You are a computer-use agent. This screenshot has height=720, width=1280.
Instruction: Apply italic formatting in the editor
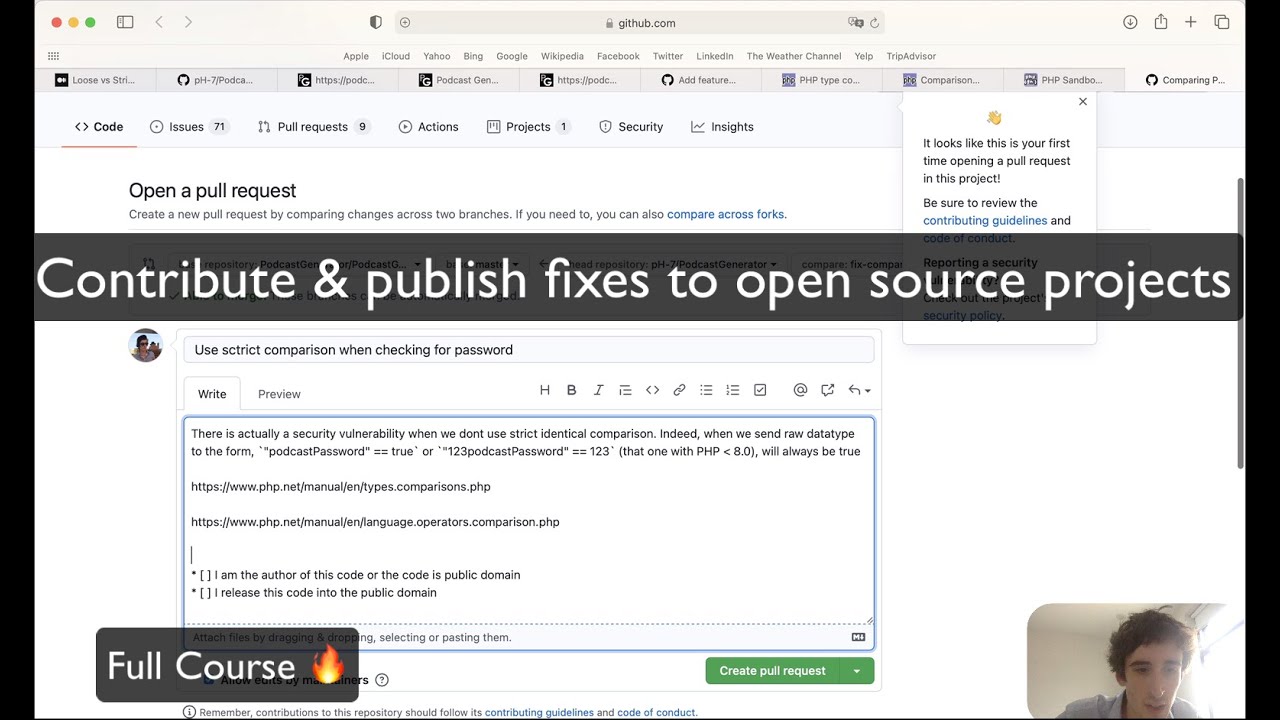click(x=598, y=390)
